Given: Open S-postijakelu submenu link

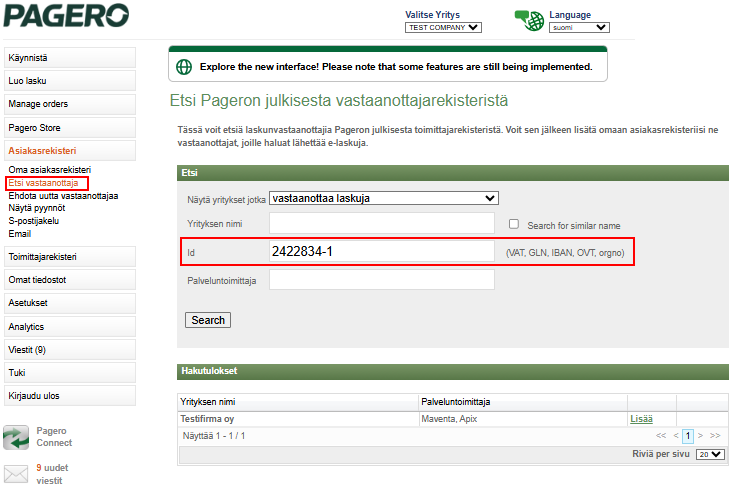Looking at the screenshot, I should (33, 221).
